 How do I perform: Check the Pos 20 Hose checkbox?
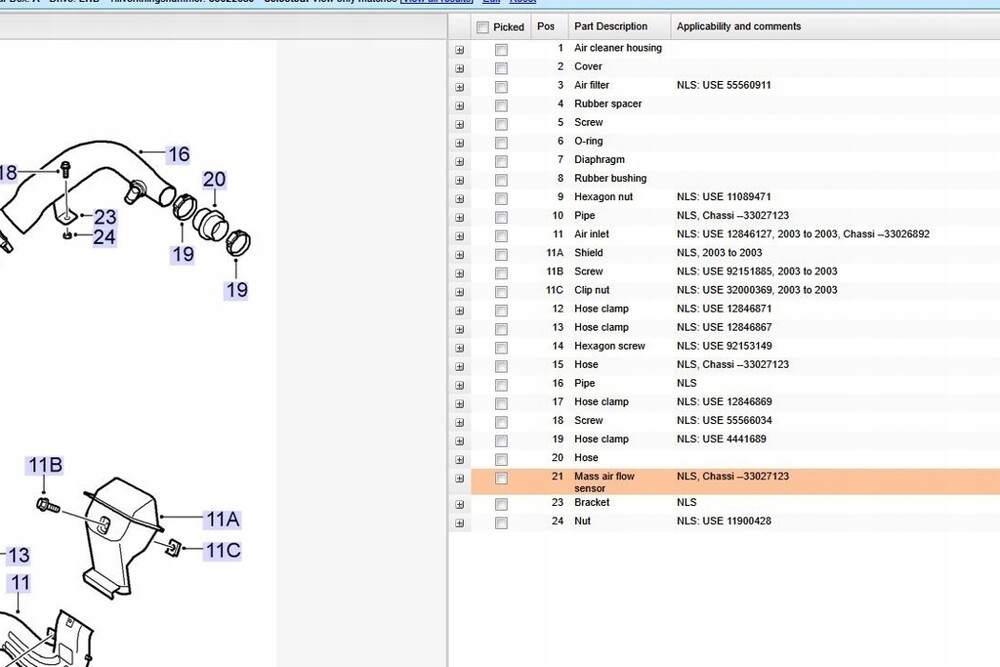coord(501,460)
